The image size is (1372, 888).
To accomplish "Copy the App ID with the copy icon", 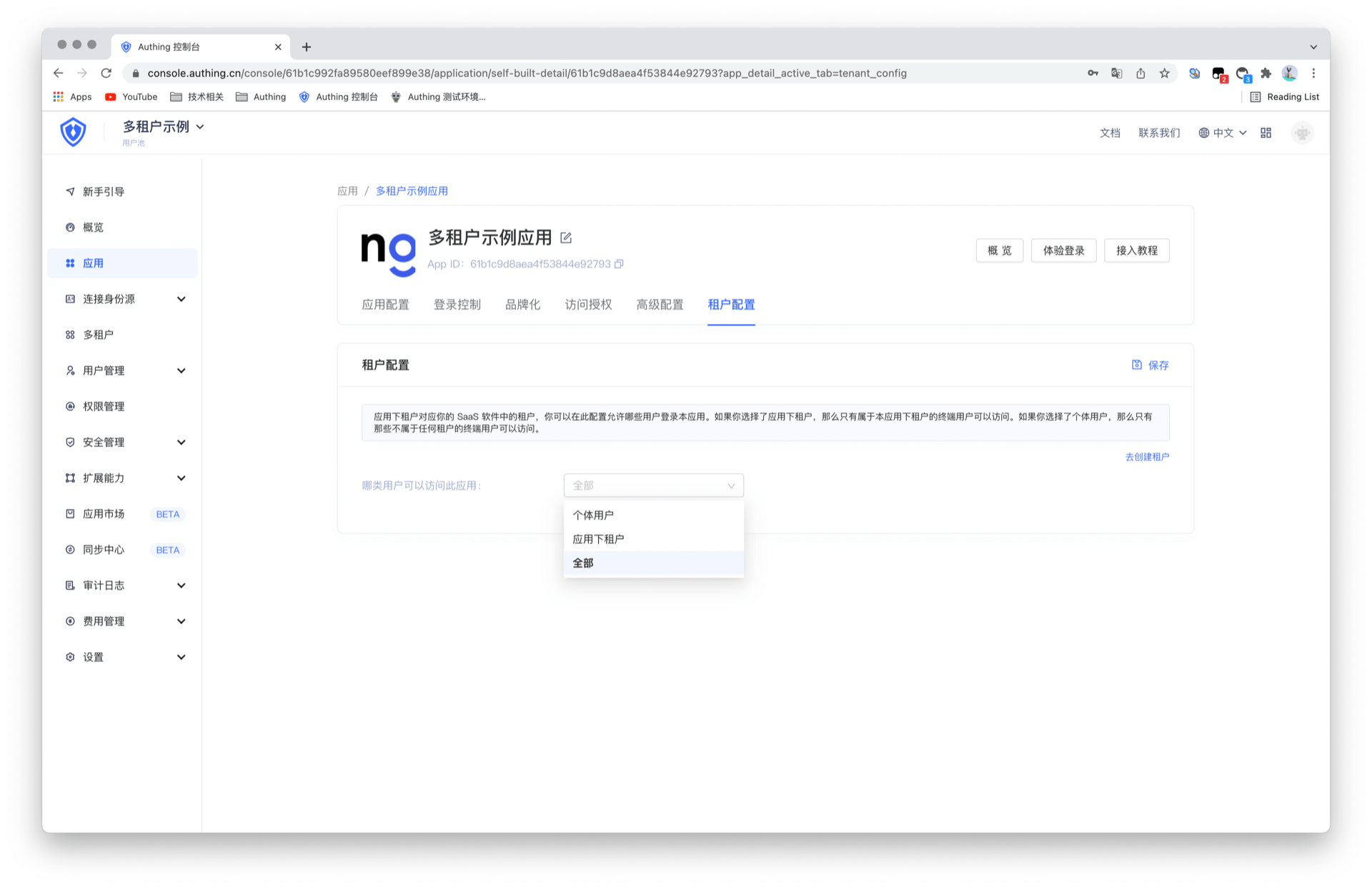I will point(619,264).
